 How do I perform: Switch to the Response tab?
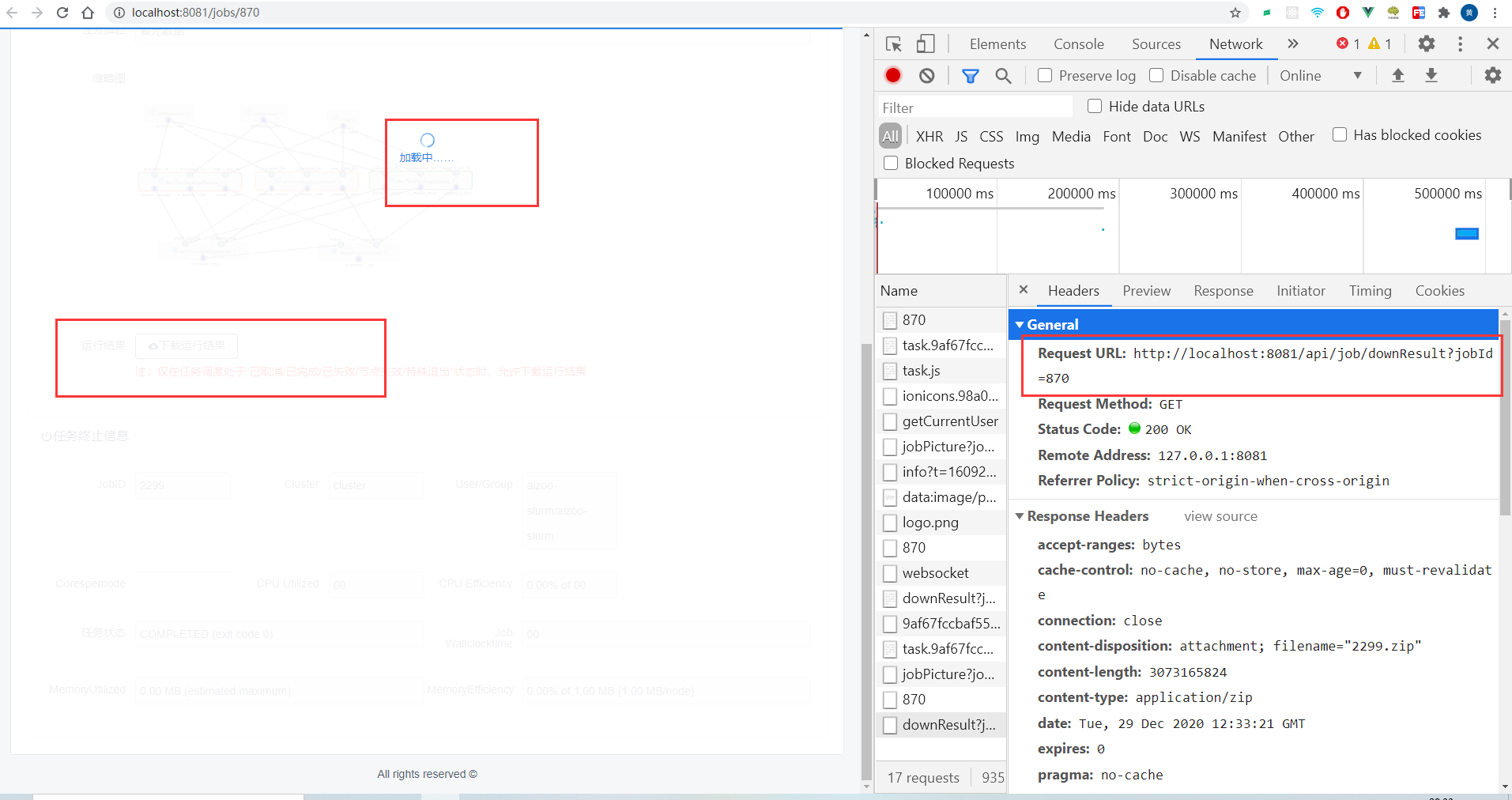coord(1222,291)
